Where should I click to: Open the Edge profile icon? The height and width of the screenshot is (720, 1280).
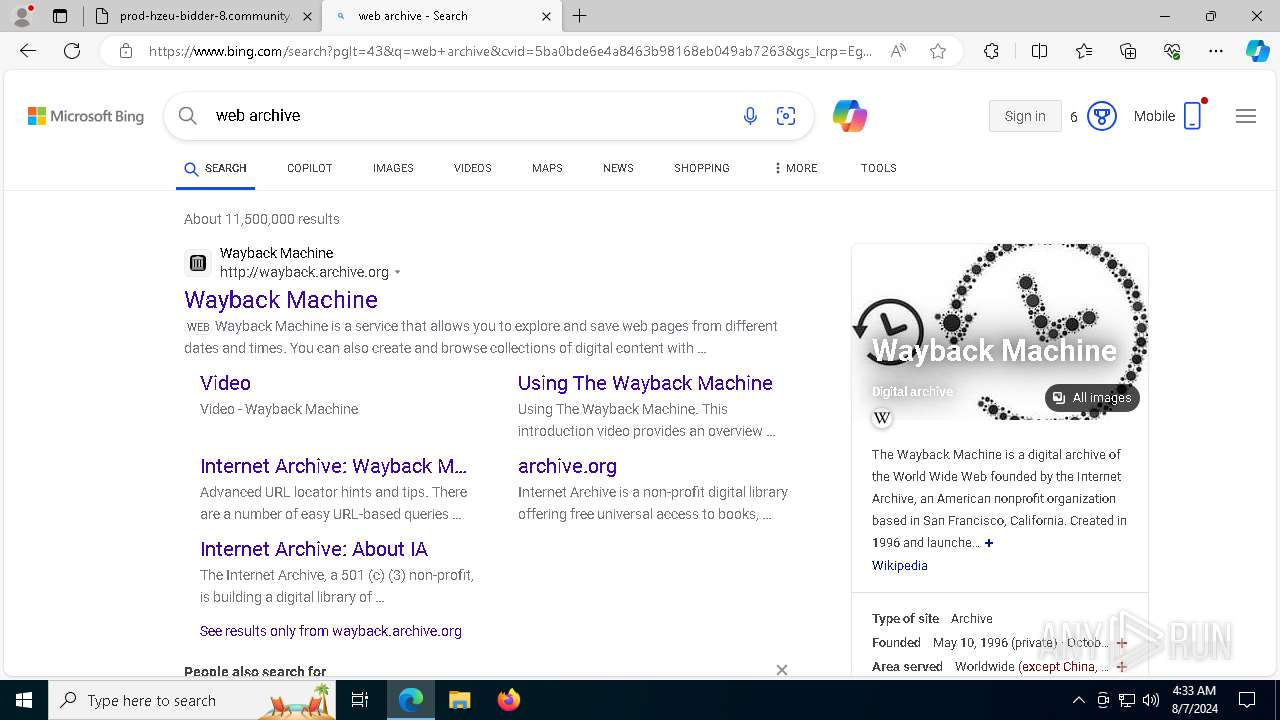[x=22, y=16]
